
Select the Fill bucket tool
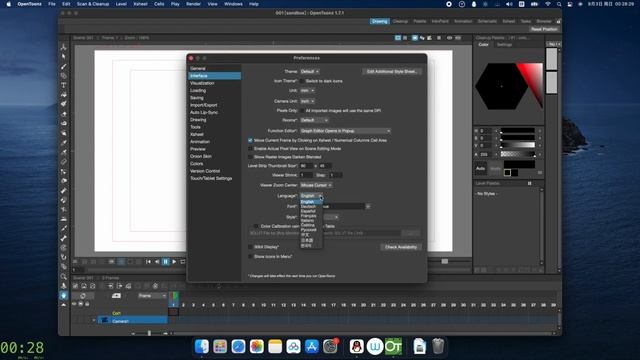(x=64, y=95)
